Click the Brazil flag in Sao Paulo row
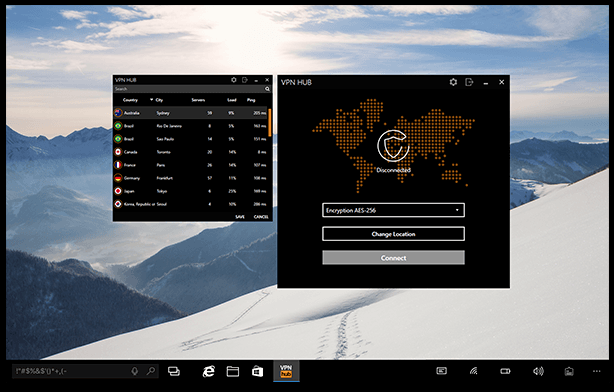This screenshot has height=392, width=614. pyautogui.click(x=118, y=139)
